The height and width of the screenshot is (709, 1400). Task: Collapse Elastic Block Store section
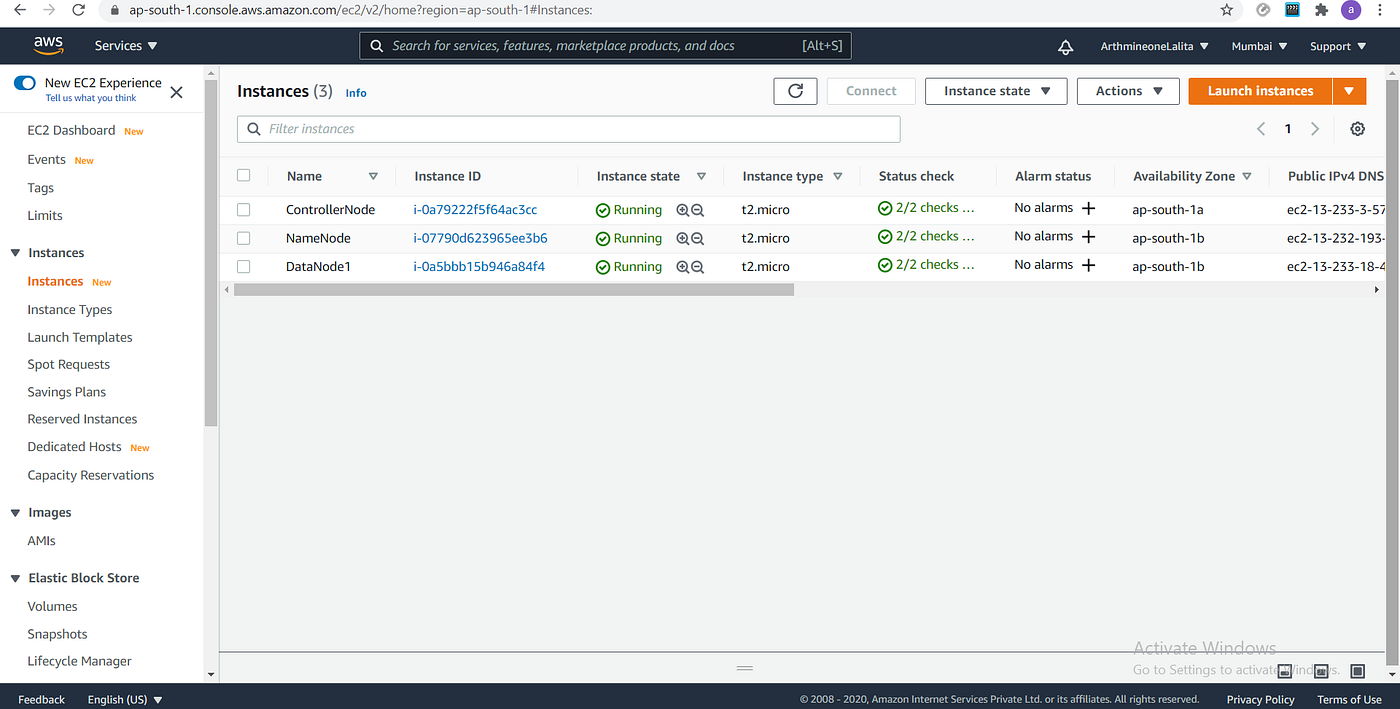(x=15, y=578)
